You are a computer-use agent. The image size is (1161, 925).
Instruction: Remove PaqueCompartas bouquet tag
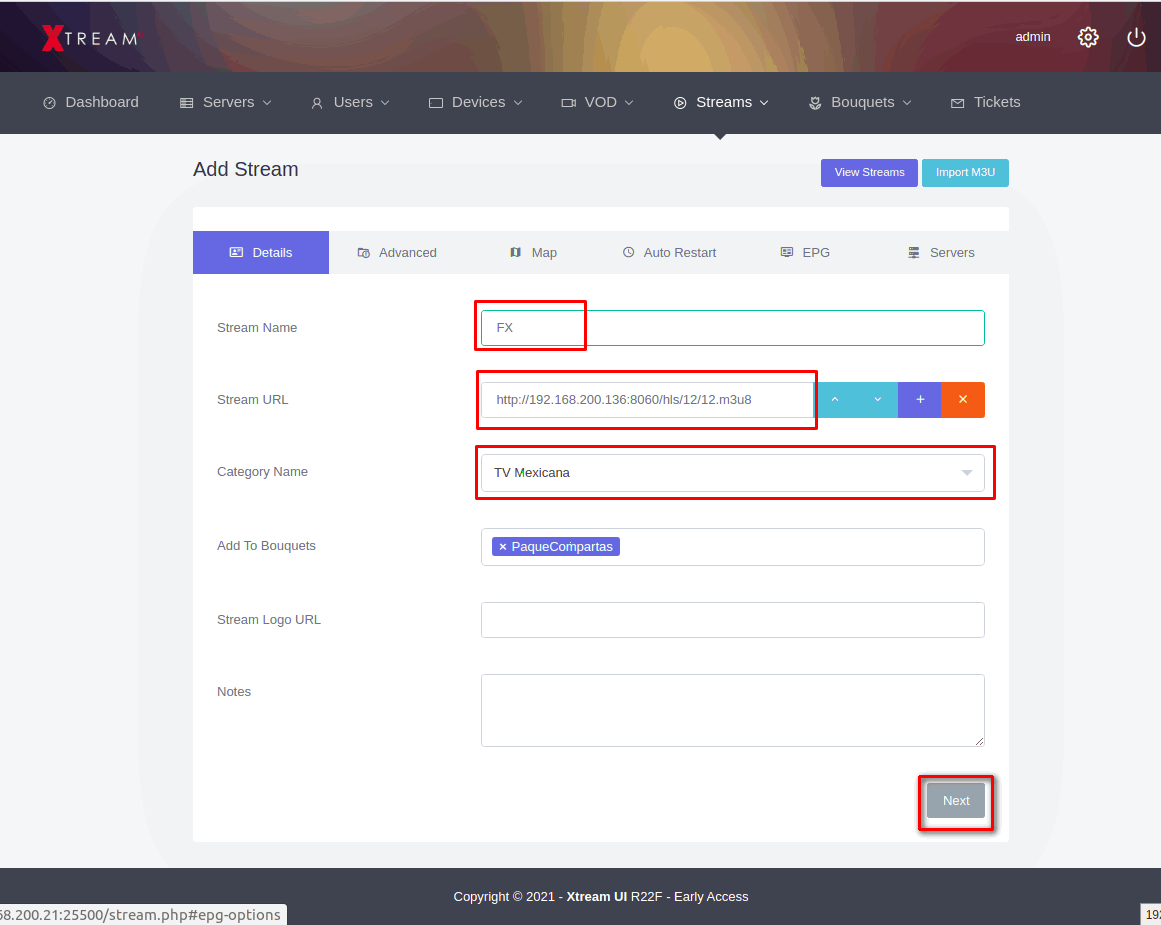coord(503,547)
